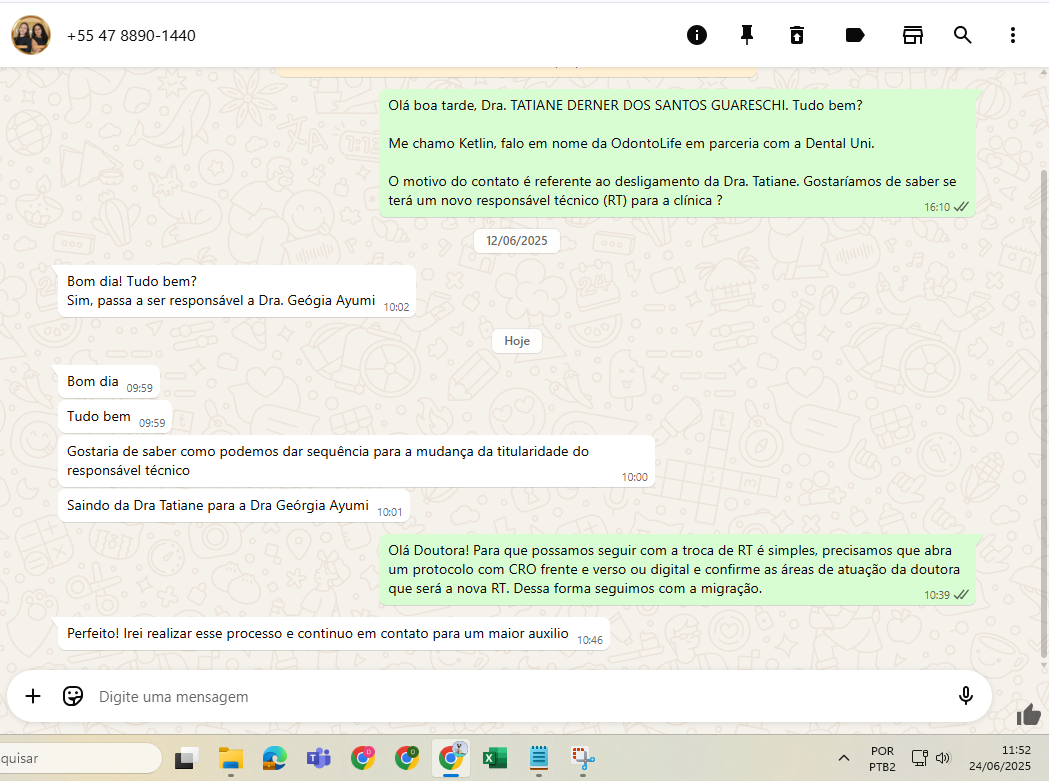Open the three-dot more options menu
Screen dimensions: 1049x781
click(x=1012, y=35)
